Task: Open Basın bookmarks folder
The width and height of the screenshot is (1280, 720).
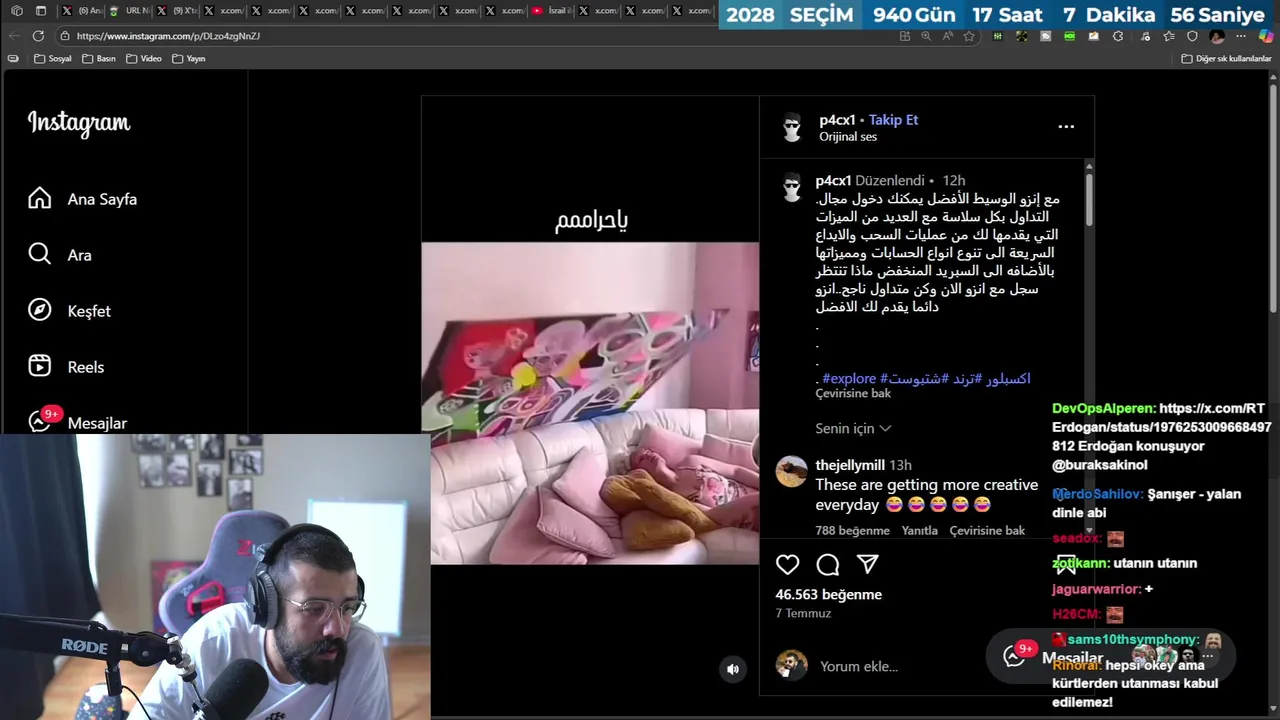Action: pyautogui.click(x=99, y=59)
